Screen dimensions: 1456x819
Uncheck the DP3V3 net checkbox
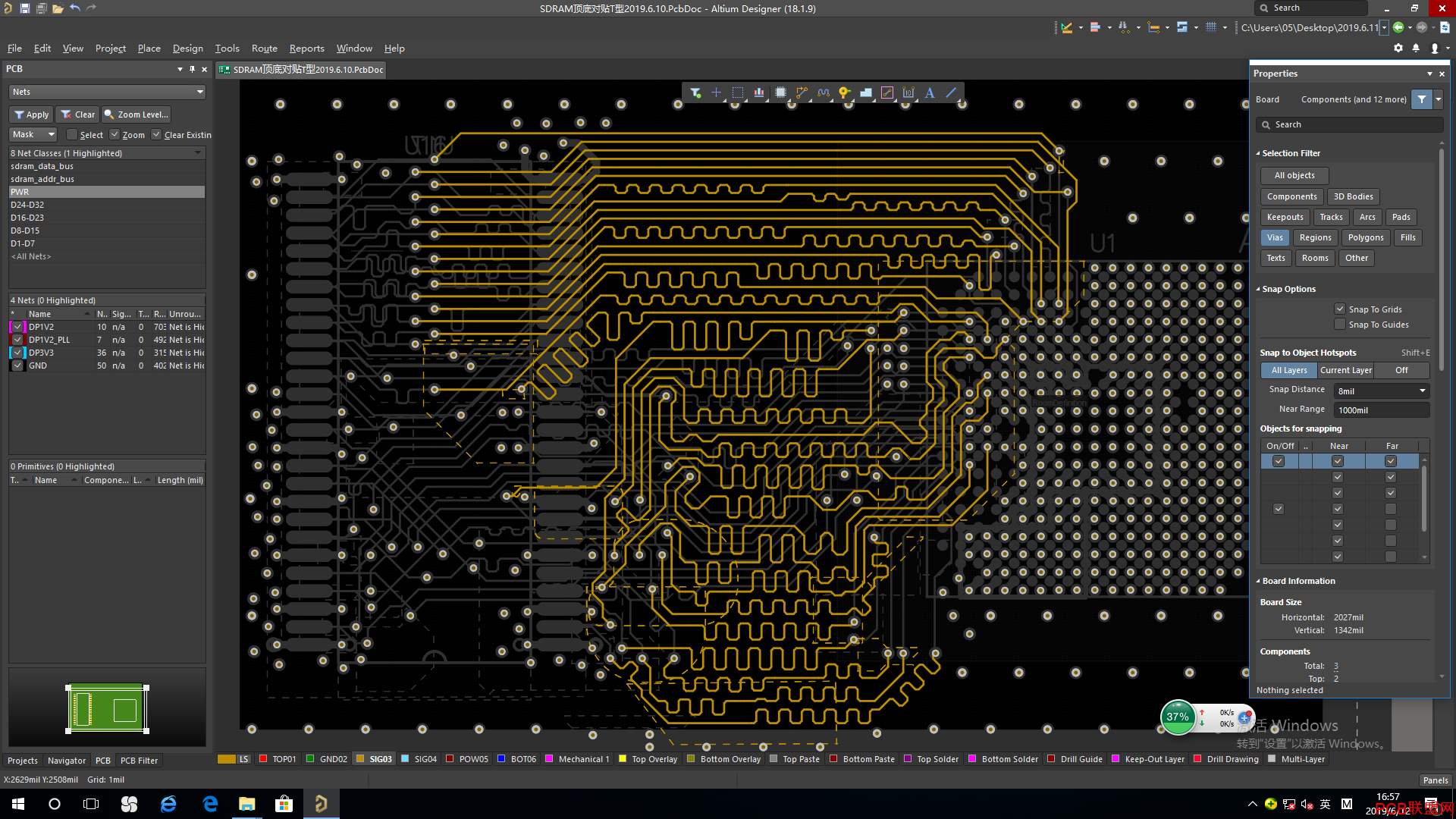17,353
